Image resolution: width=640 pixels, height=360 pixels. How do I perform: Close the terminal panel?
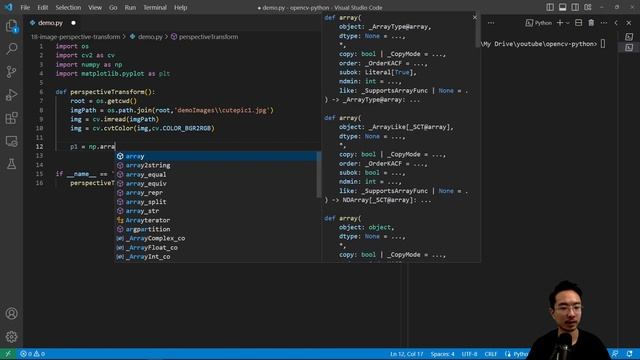[629, 23]
